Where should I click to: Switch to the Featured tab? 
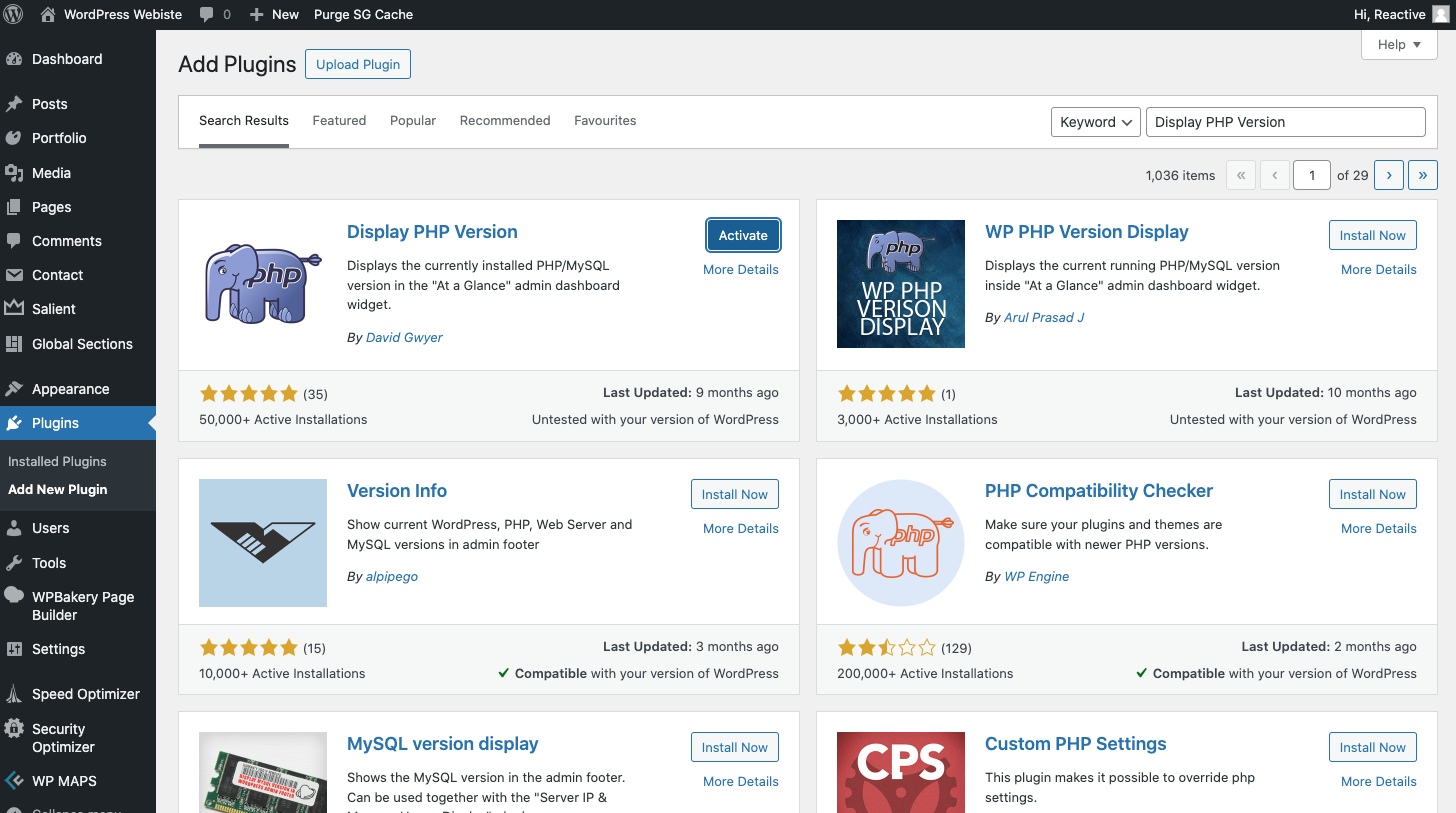pos(339,121)
